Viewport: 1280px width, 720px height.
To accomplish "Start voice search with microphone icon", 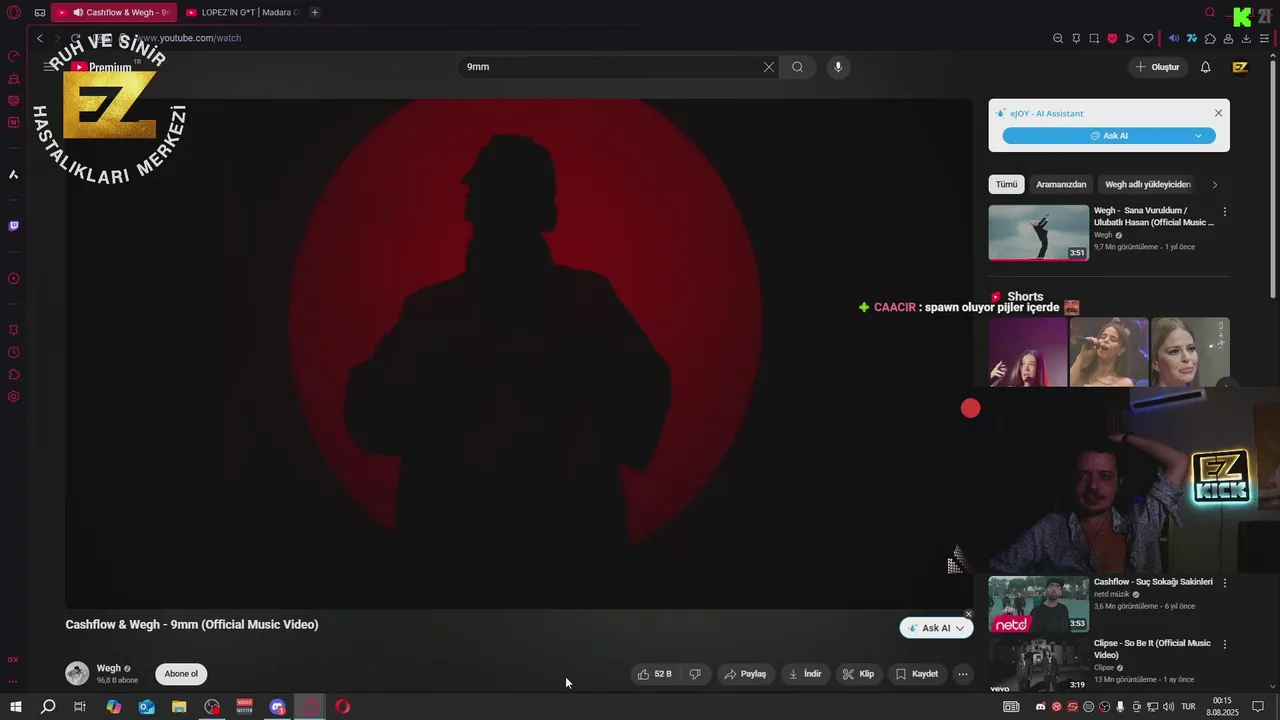I will [x=838, y=67].
